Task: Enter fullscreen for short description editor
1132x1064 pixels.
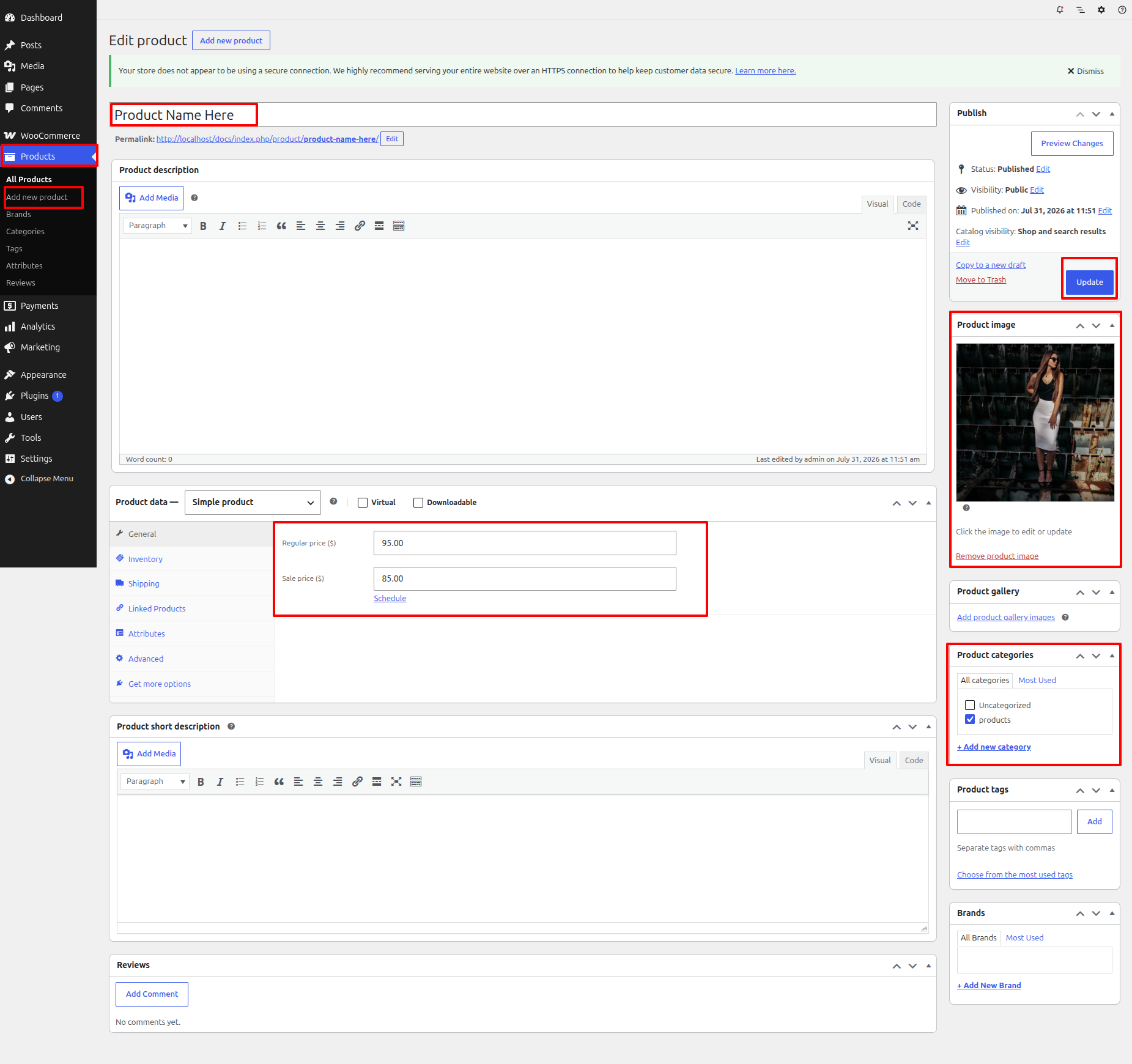Action: click(396, 781)
